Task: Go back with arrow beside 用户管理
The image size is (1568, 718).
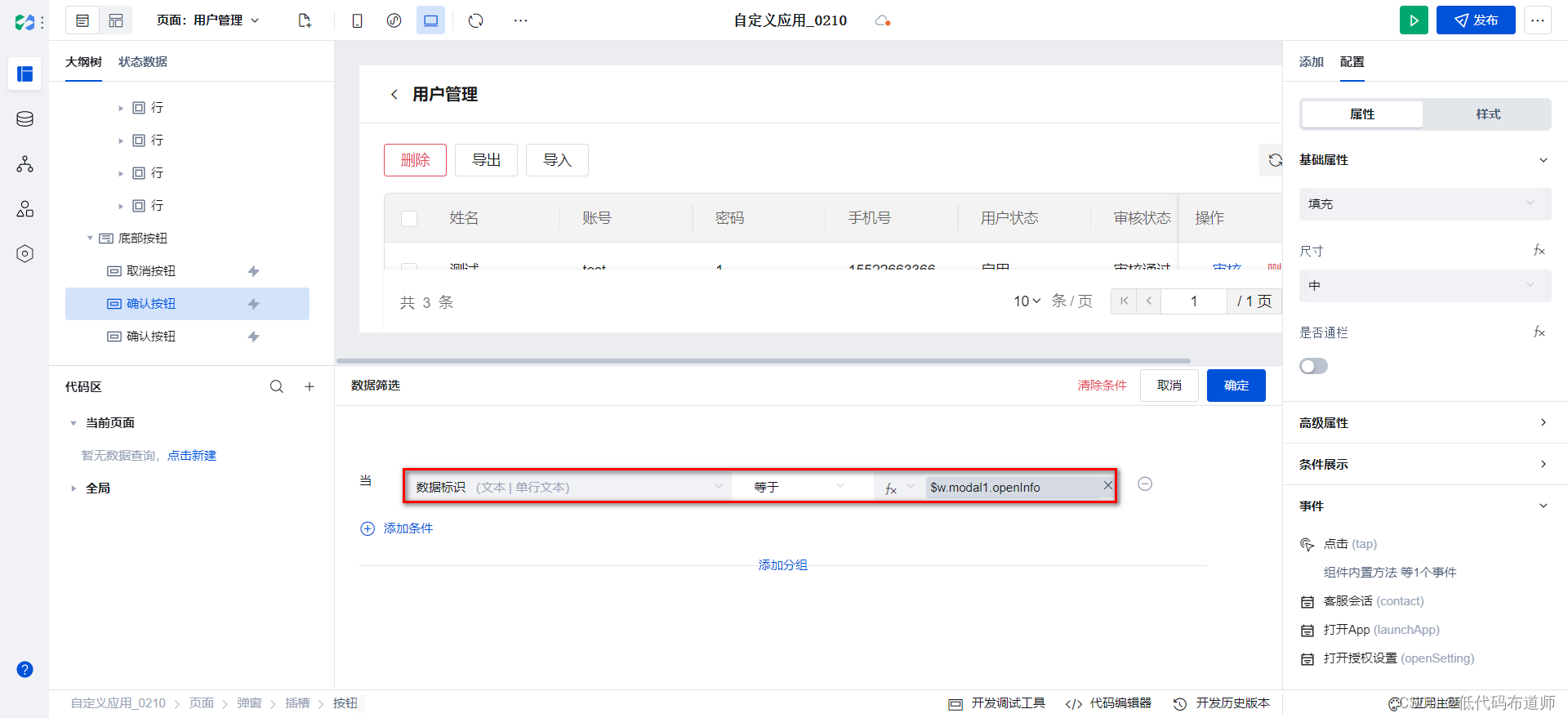Action: 394,95
